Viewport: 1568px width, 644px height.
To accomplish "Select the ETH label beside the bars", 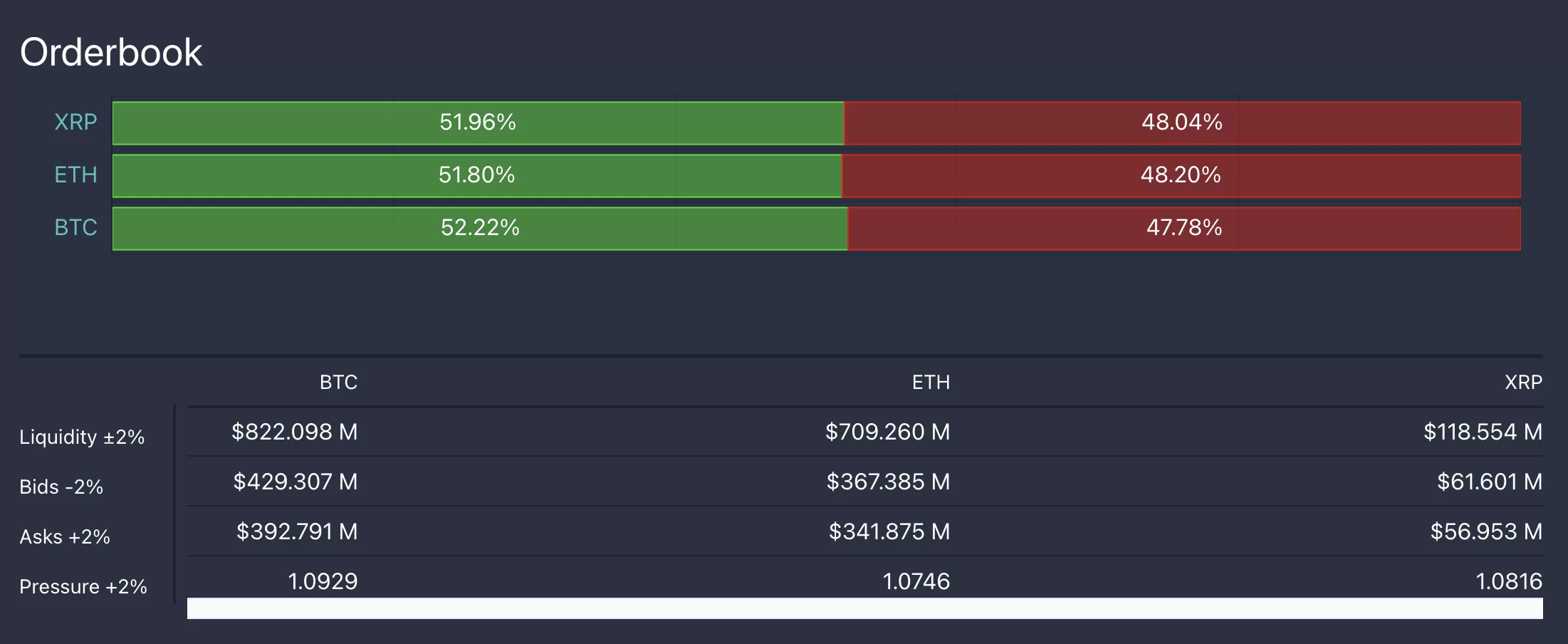I will click(75, 175).
